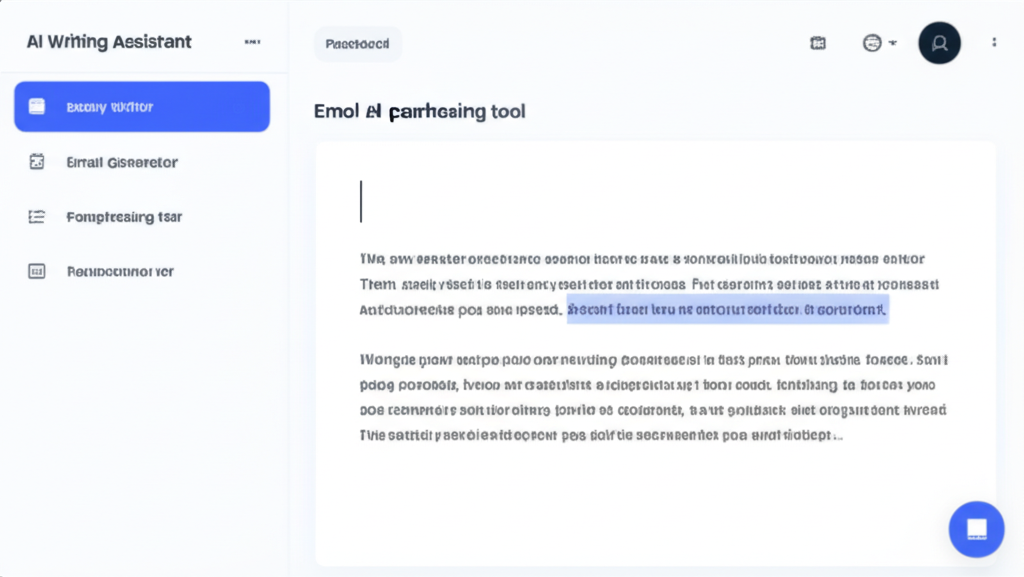Click the document icon inside Essay Writer button
The width and height of the screenshot is (1024, 577).
pos(36,107)
